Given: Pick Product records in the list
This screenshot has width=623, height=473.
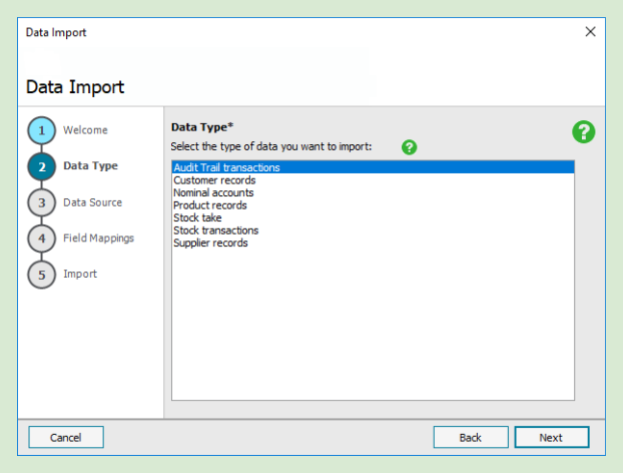Looking at the screenshot, I should pos(211,206).
